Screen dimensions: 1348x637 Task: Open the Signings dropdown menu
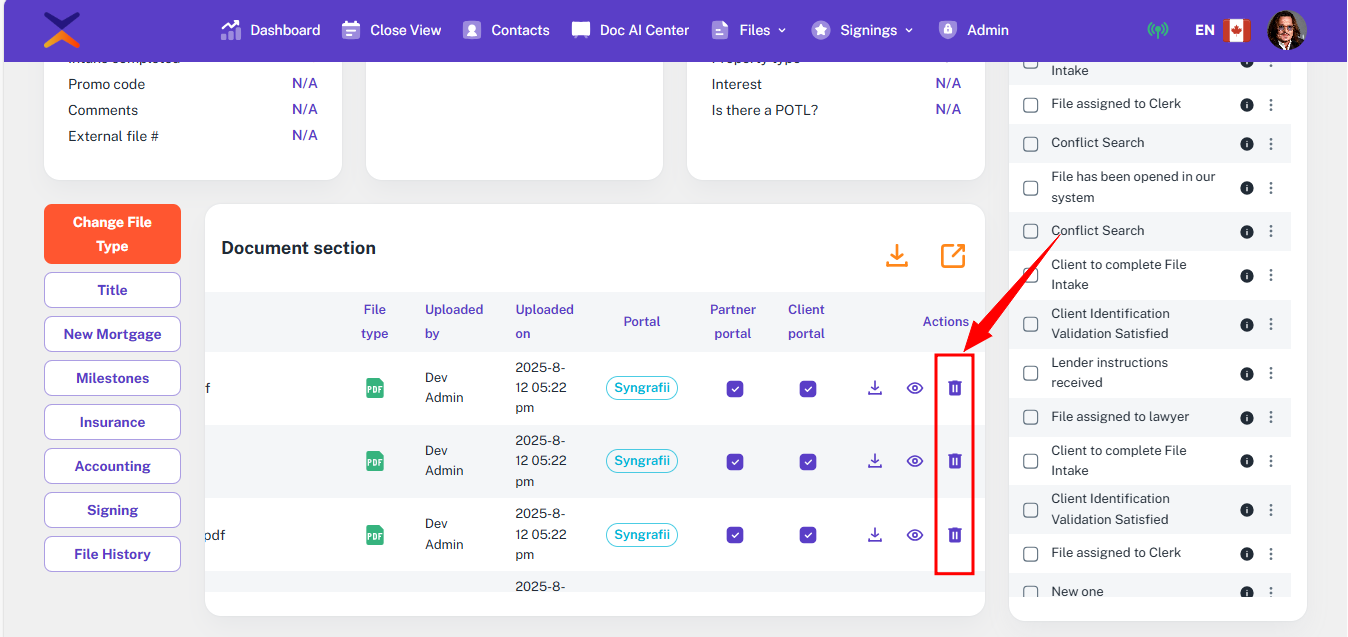tap(862, 30)
